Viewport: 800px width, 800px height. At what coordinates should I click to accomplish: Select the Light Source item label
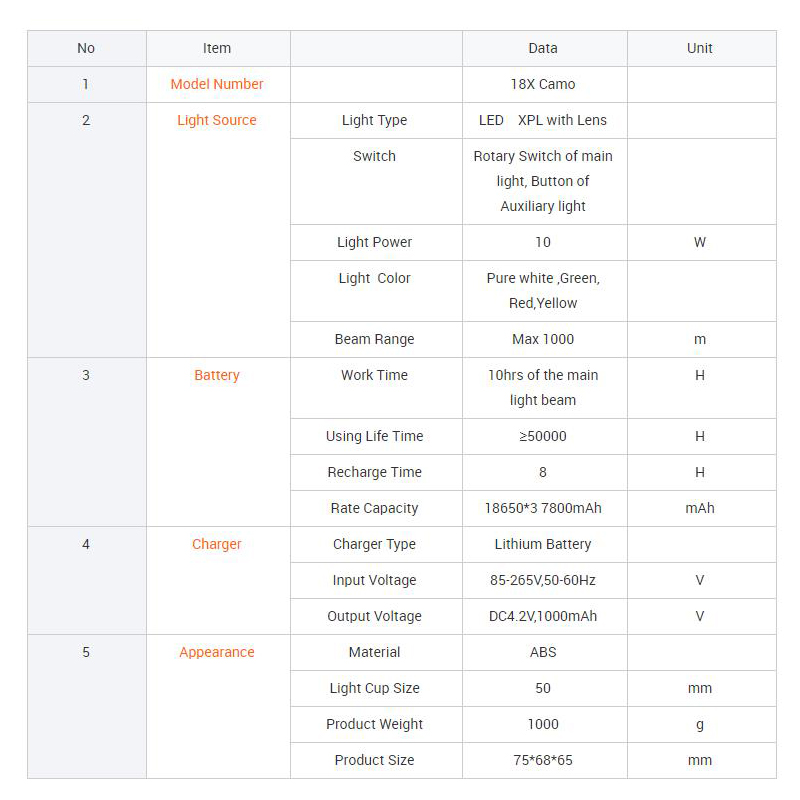217,120
